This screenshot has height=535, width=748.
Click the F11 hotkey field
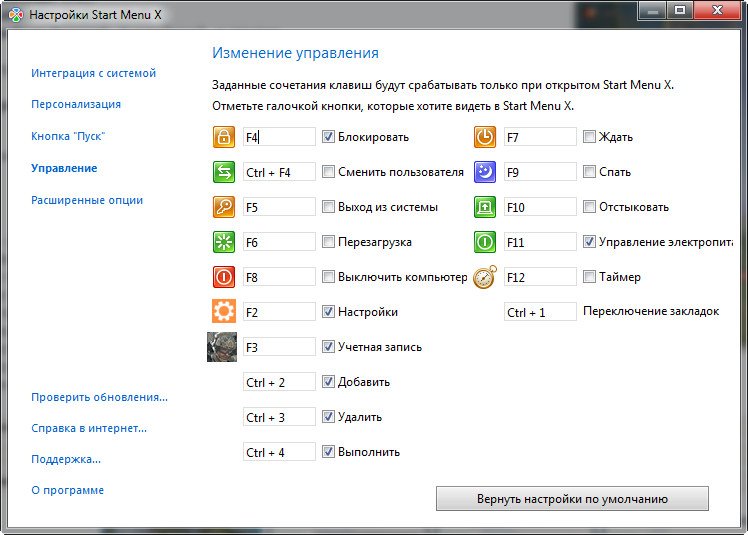click(540, 242)
